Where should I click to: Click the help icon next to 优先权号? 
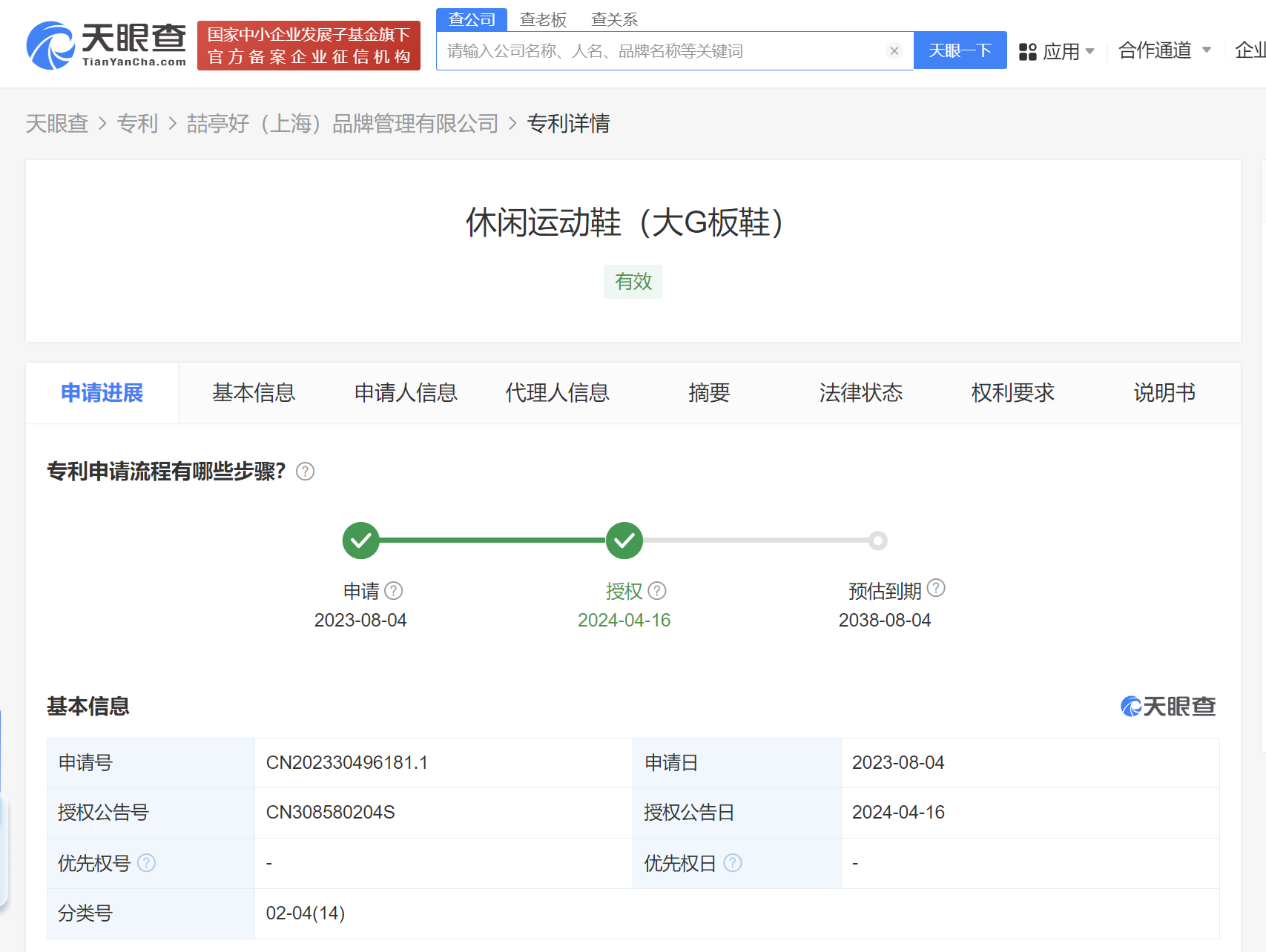[147, 863]
